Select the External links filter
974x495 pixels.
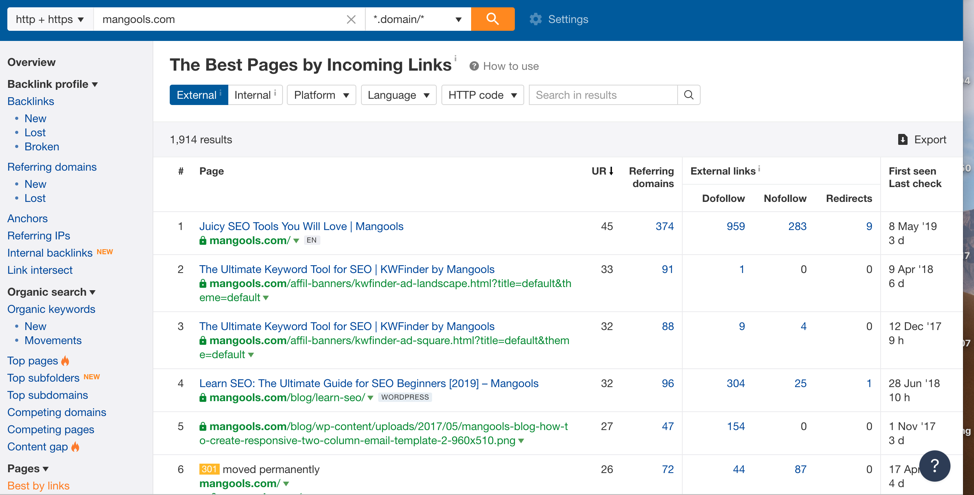point(199,95)
